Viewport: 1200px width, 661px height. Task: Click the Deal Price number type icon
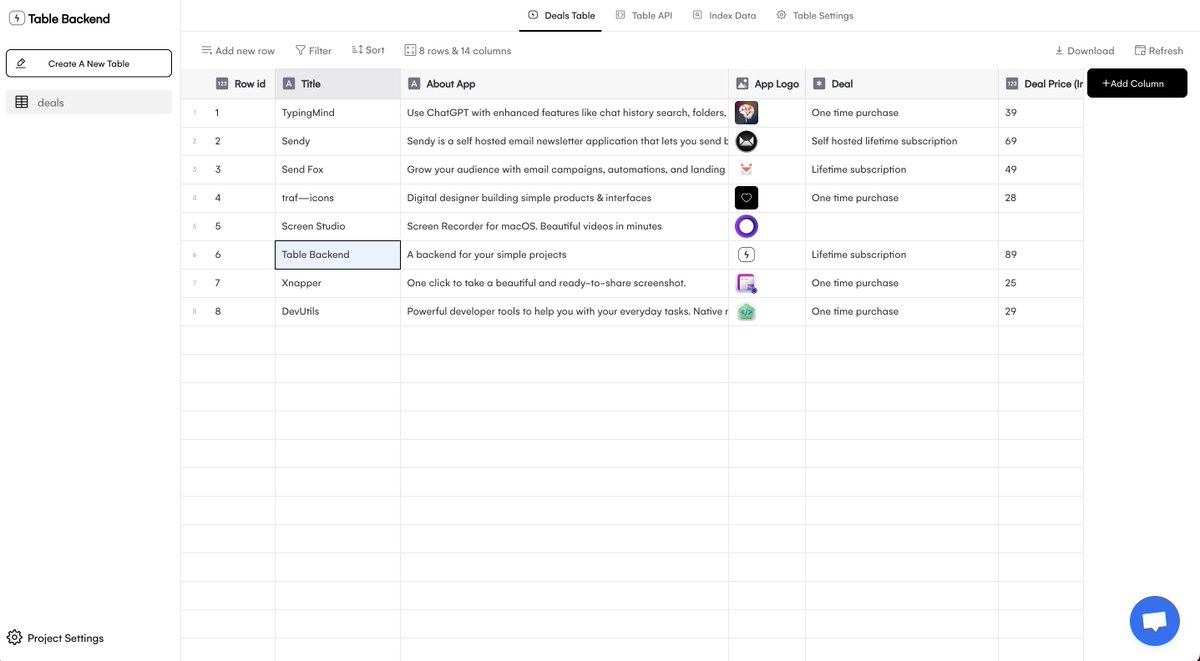(1012, 84)
